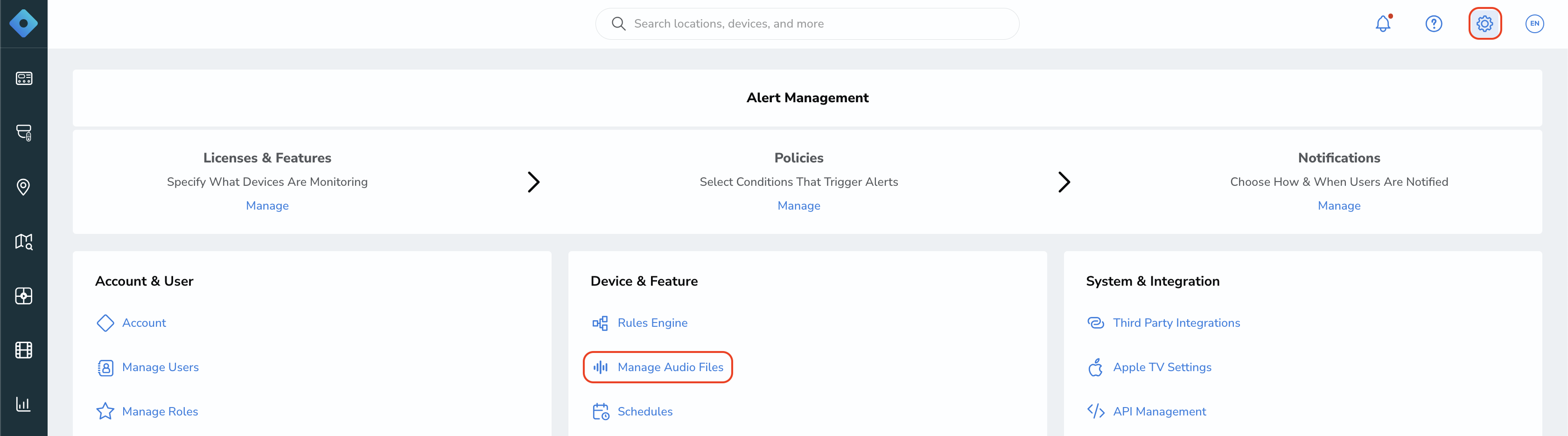Open the Manage Roles link
Screen dimensions: 1568x436
[160, 412]
